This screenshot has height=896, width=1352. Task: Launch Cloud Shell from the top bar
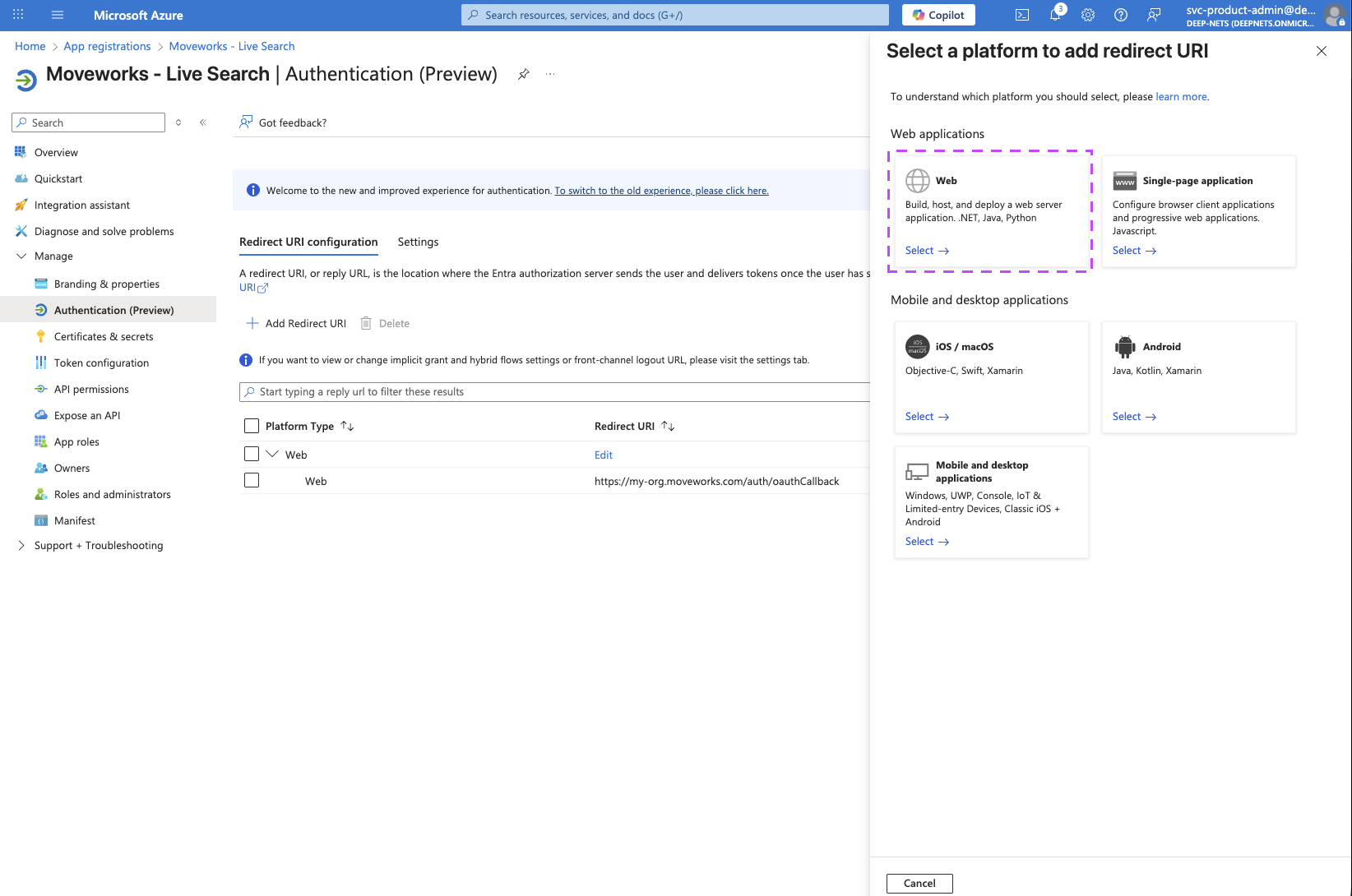pyautogui.click(x=1022, y=15)
